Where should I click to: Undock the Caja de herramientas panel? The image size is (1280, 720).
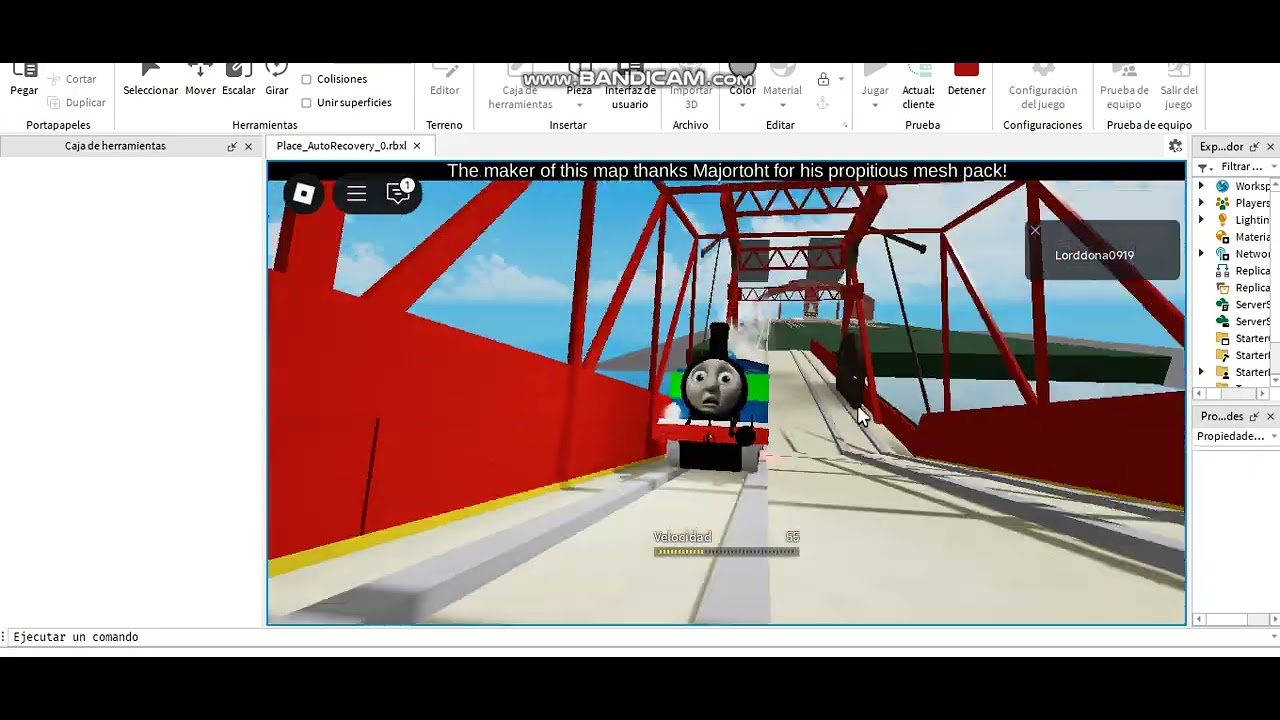(232, 146)
